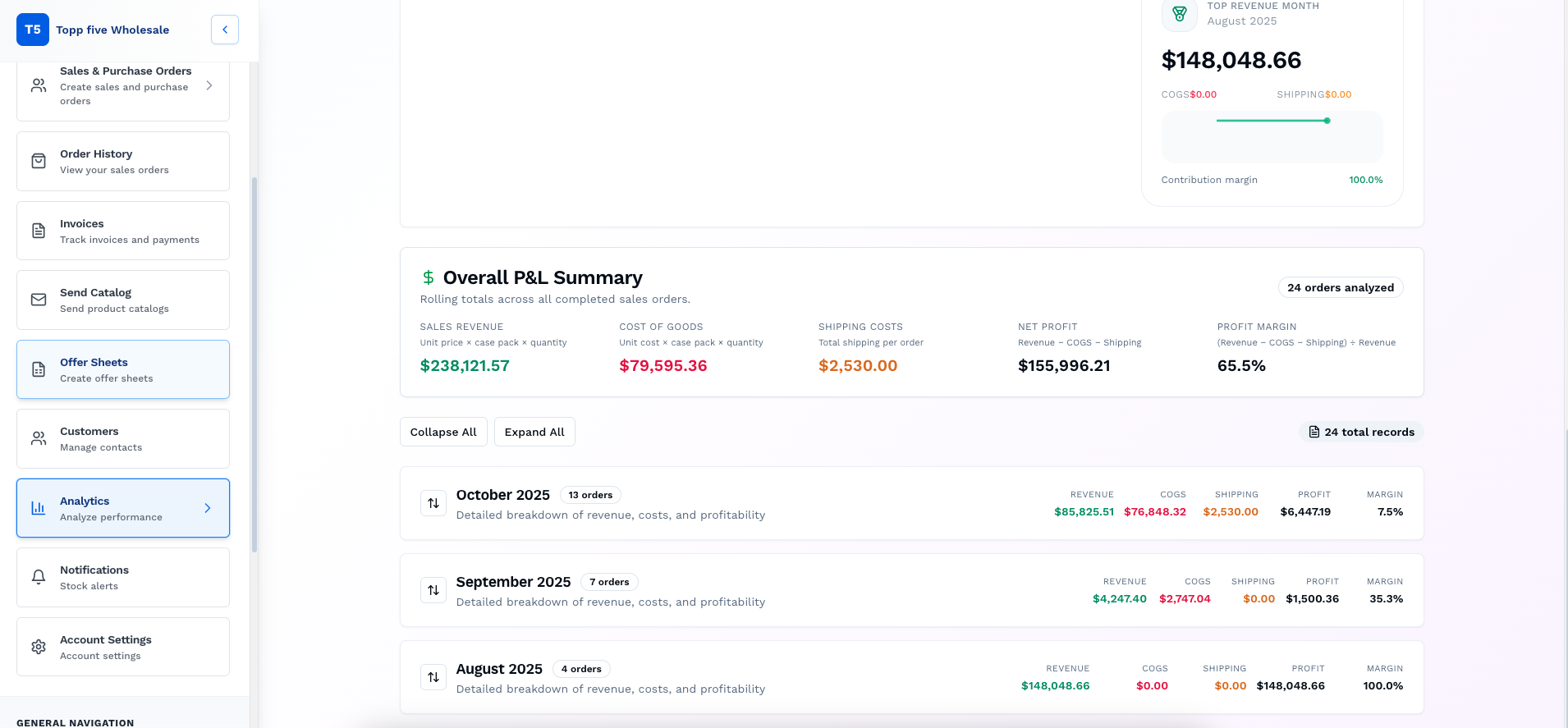Click the 24 orders analyzed badge
Viewport: 1568px width, 728px height.
tap(1341, 287)
